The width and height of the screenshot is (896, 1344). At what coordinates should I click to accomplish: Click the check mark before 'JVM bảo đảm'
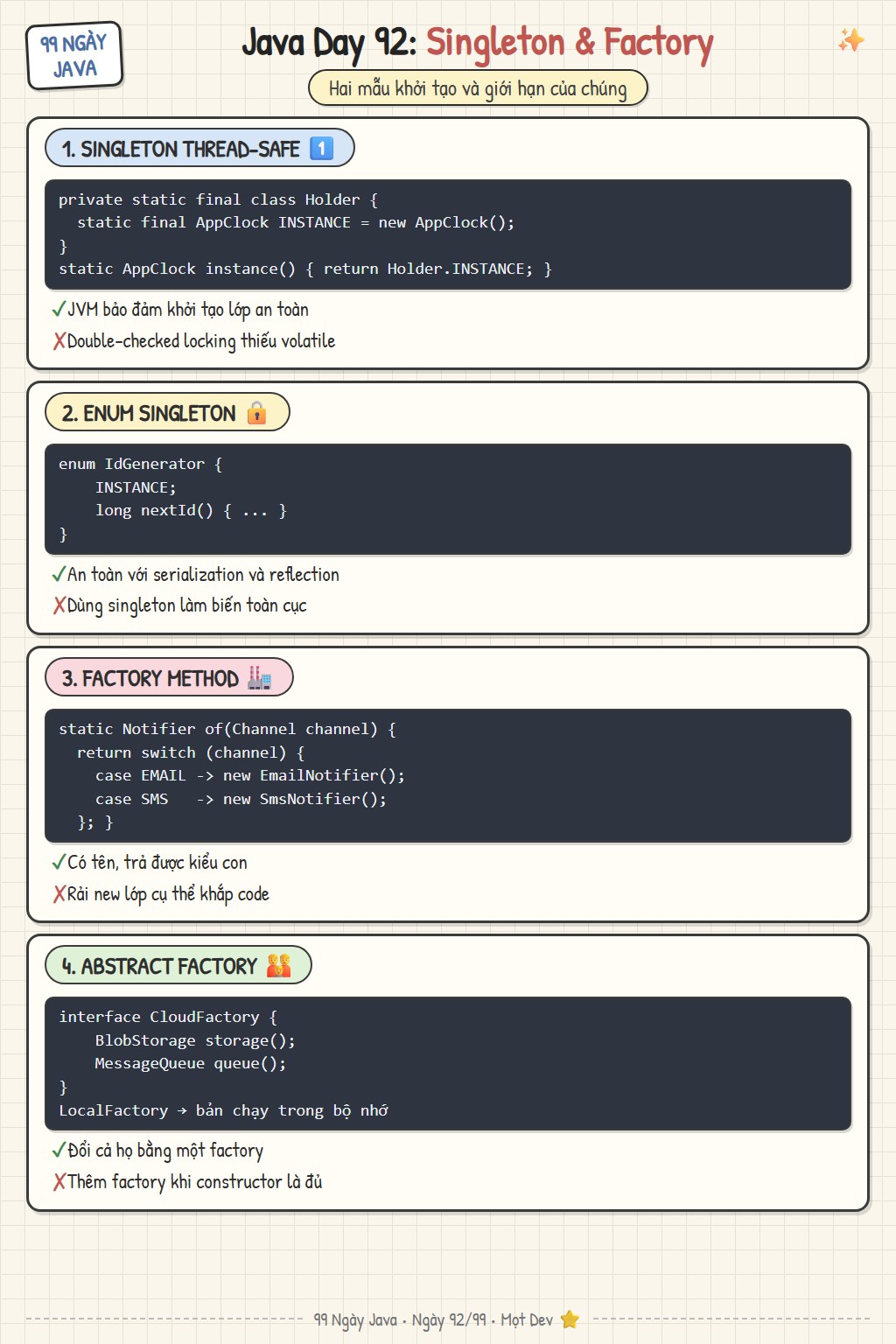[59, 310]
